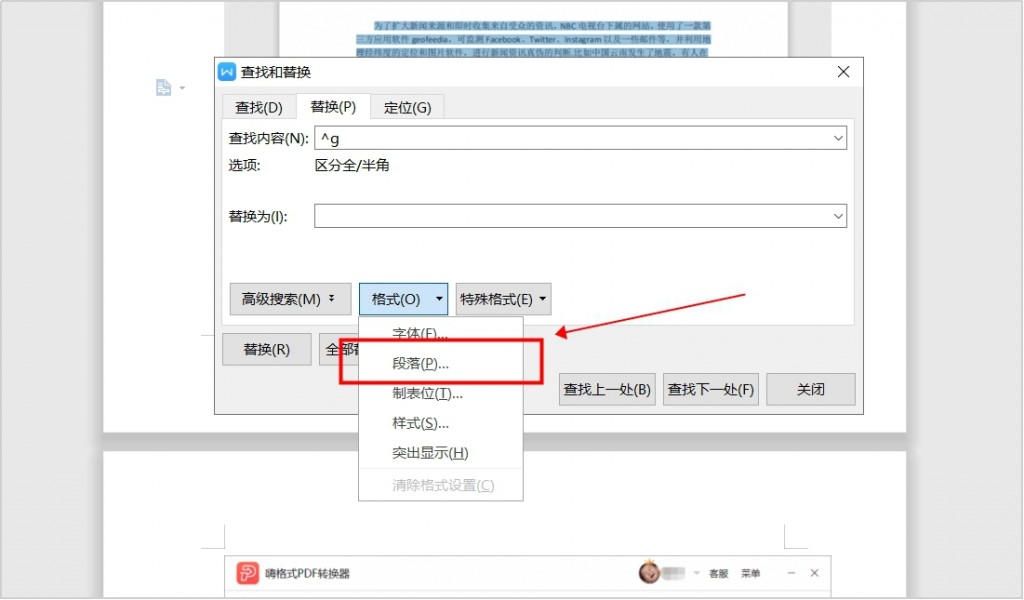Screen dimensions: 1024x600
Task: Open the 特殊格式 special format dropdown
Action: (503, 298)
